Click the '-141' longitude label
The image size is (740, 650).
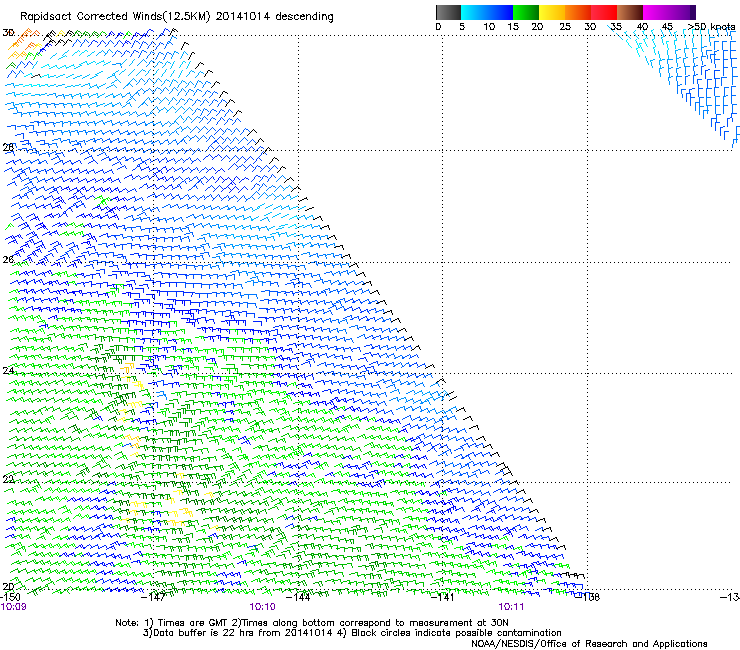point(442,597)
